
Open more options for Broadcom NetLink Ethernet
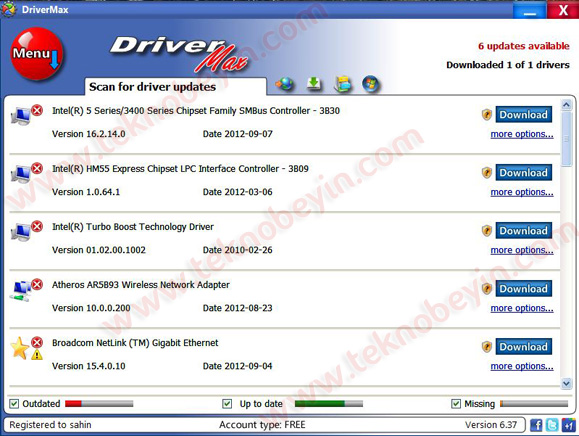pos(522,366)
